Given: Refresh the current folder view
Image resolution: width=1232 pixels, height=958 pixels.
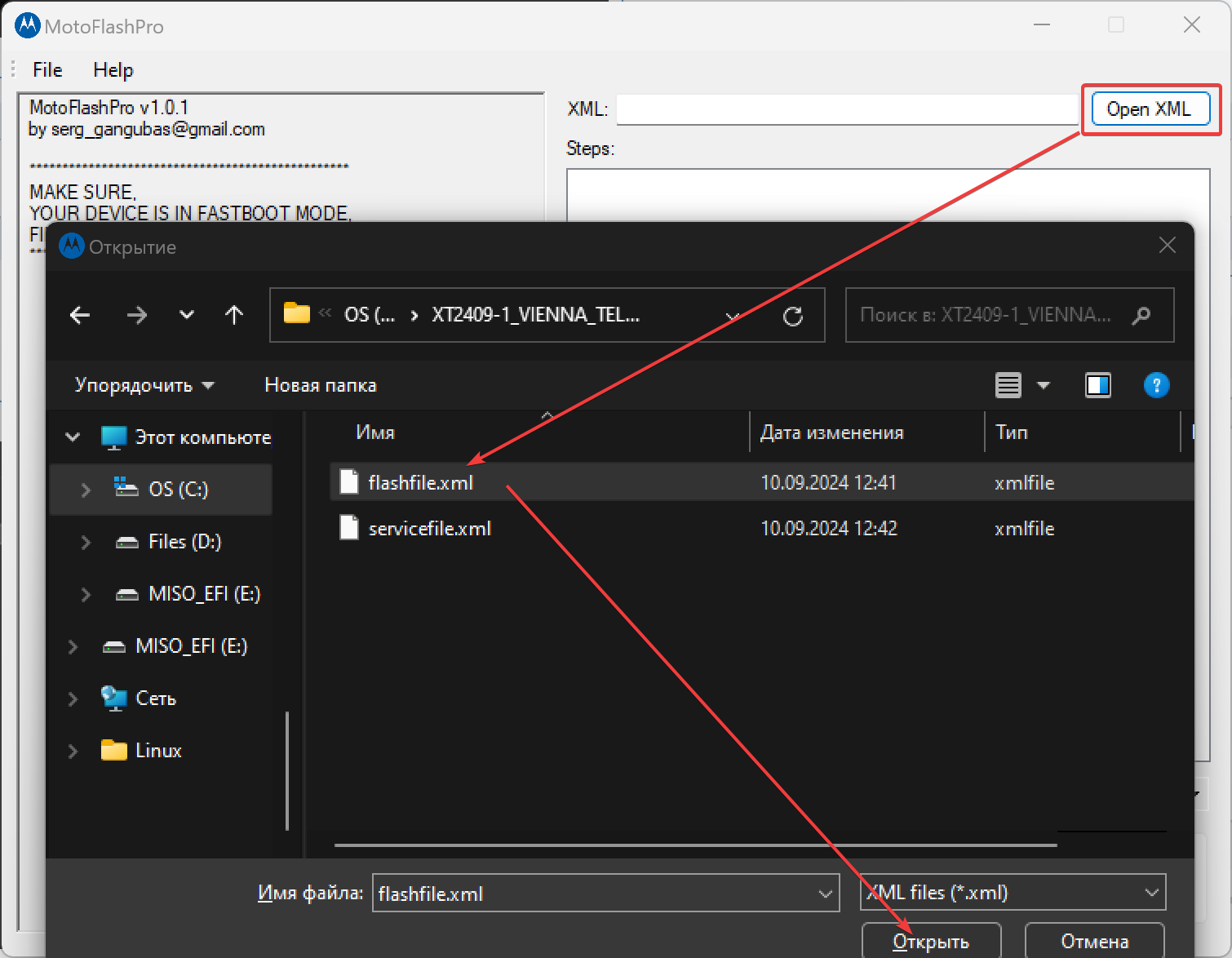Looking at the screenshot, I should [792, 316].
